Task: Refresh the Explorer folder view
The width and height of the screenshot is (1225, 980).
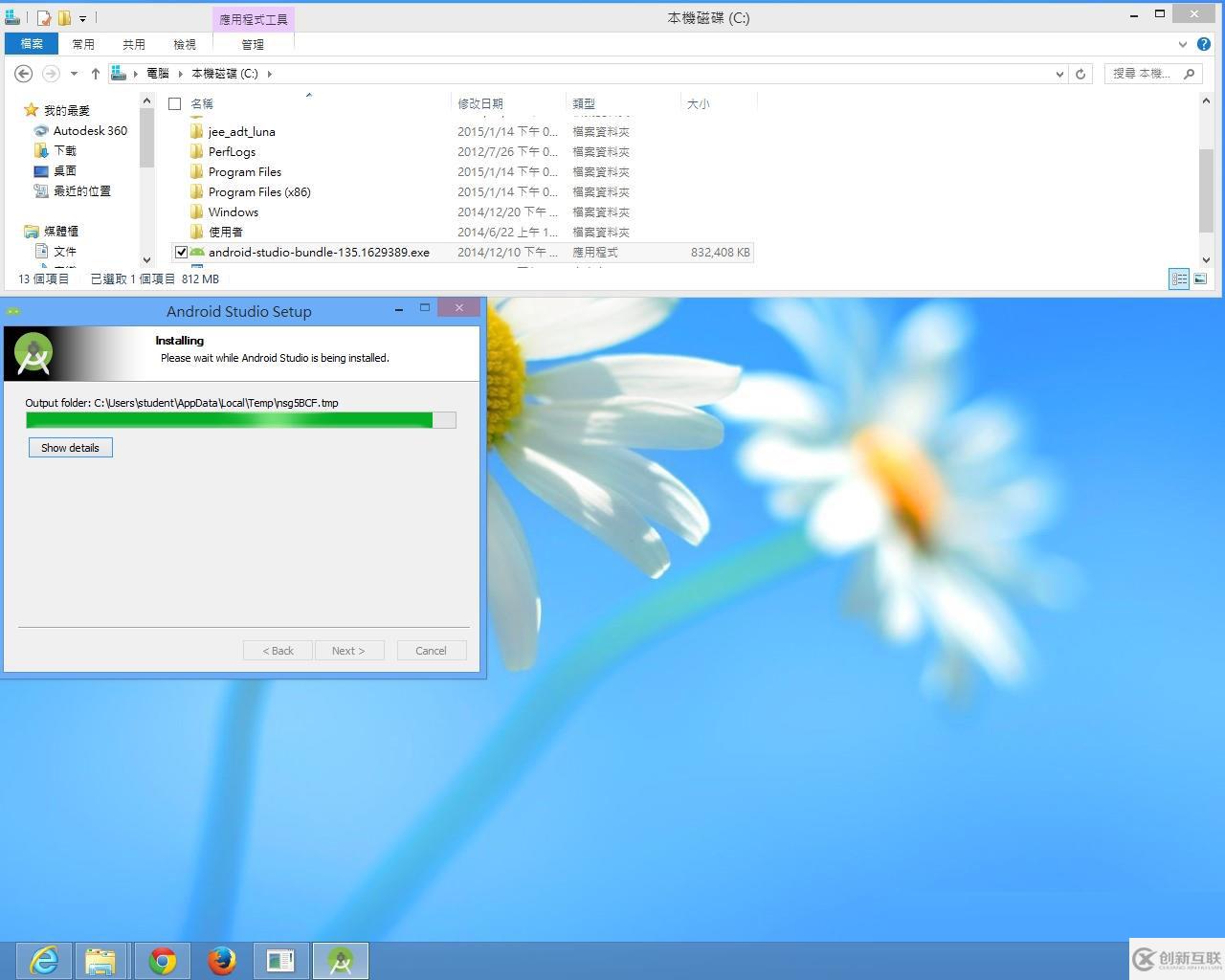Action: (1080, 74)
